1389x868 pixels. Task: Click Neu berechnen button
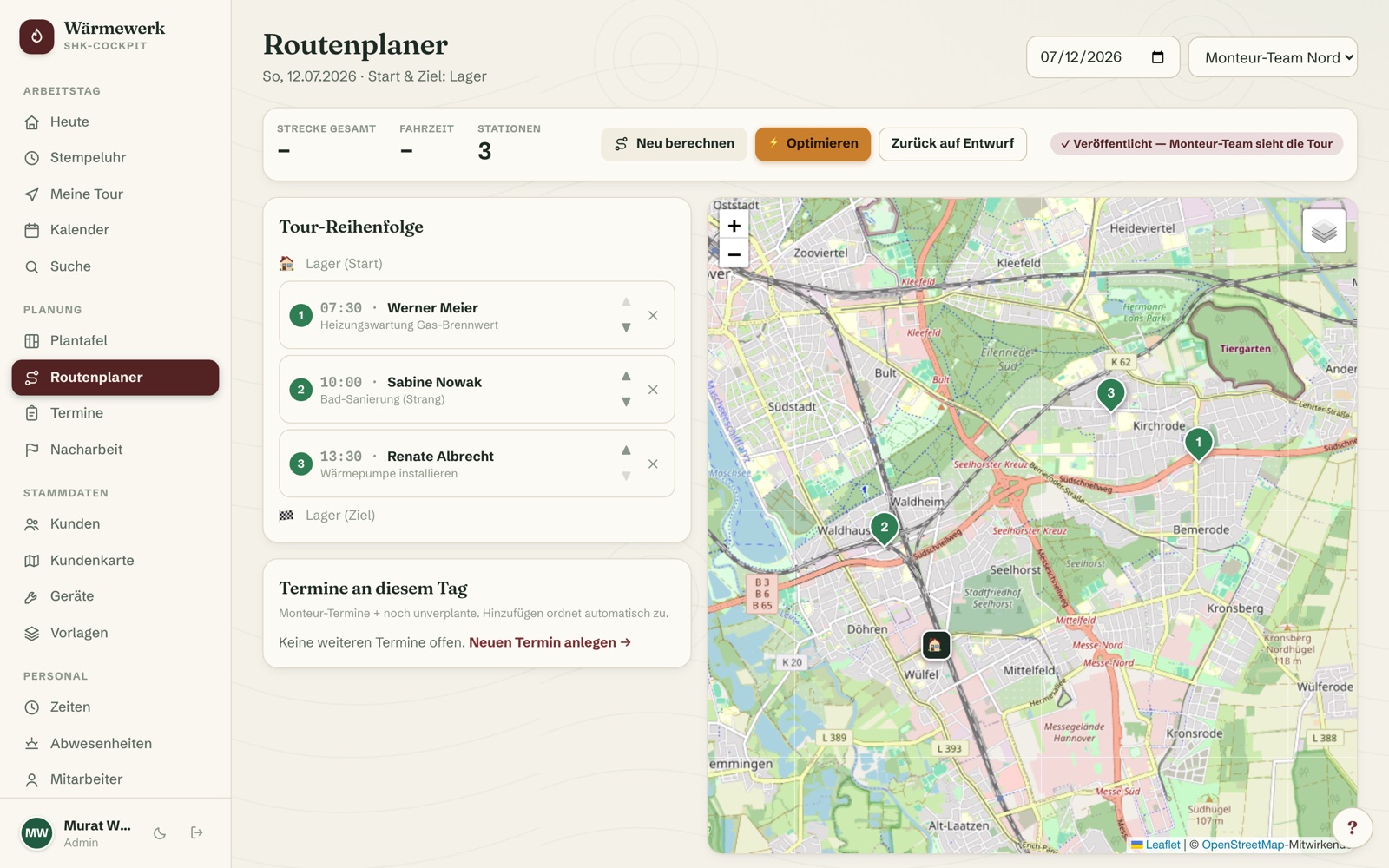[674, 144]
